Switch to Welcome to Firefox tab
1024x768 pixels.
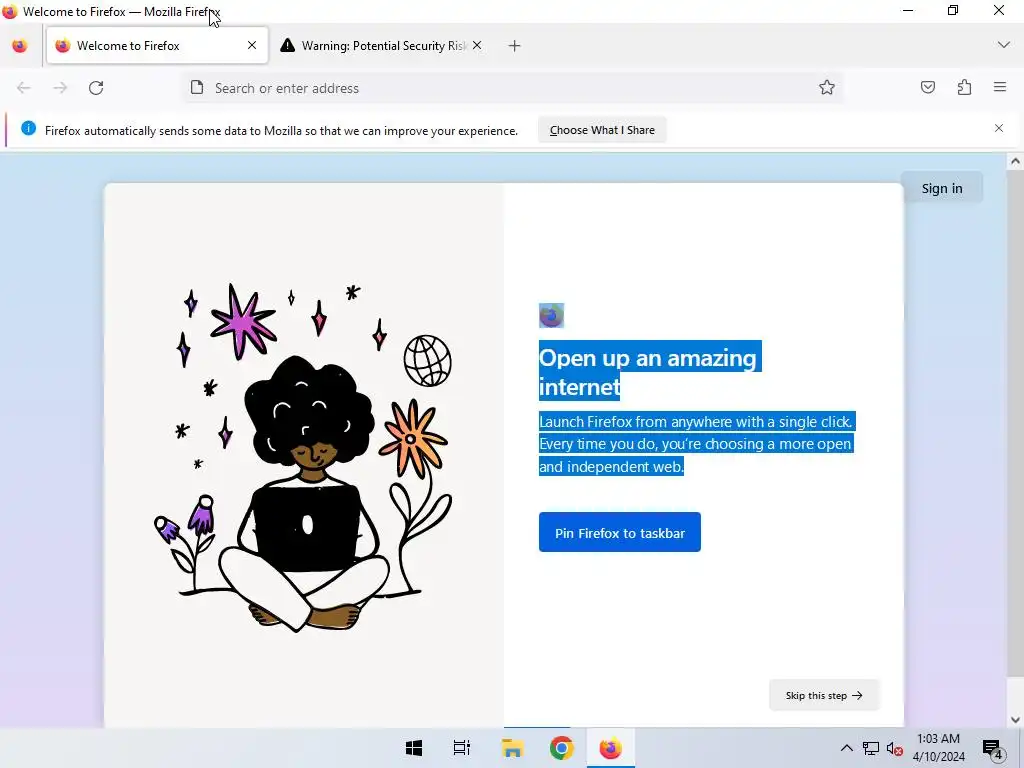[x=157, y=46]
